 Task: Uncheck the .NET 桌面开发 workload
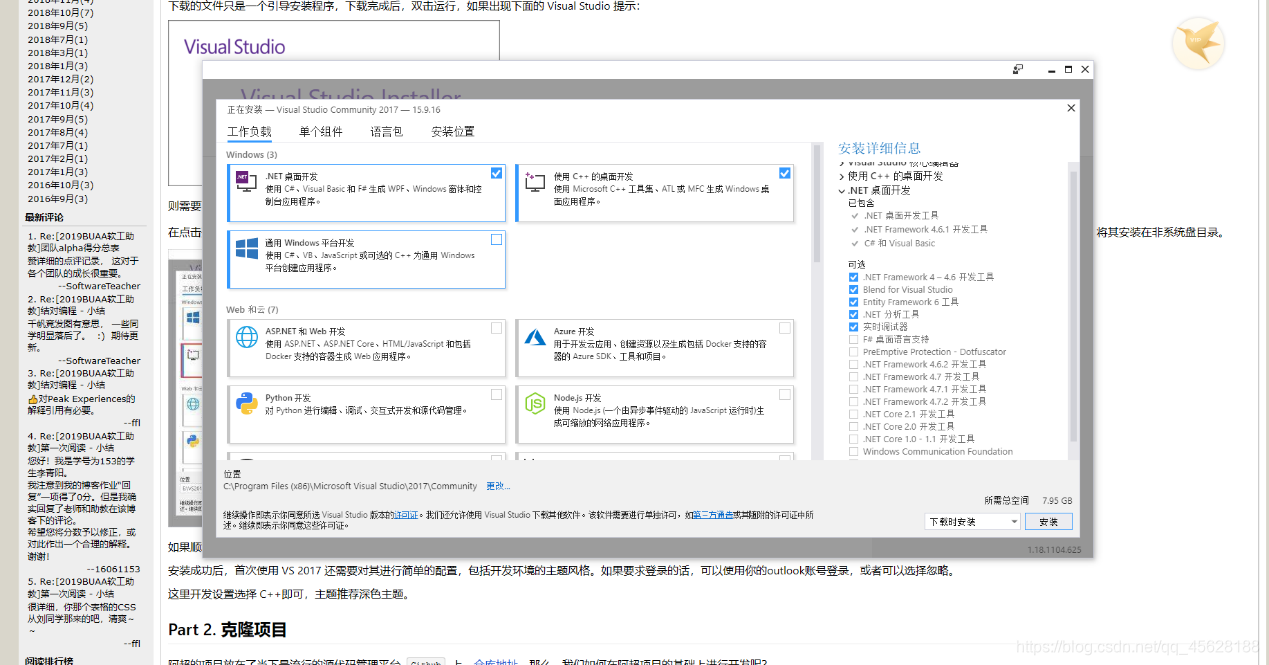coord(497,173)
